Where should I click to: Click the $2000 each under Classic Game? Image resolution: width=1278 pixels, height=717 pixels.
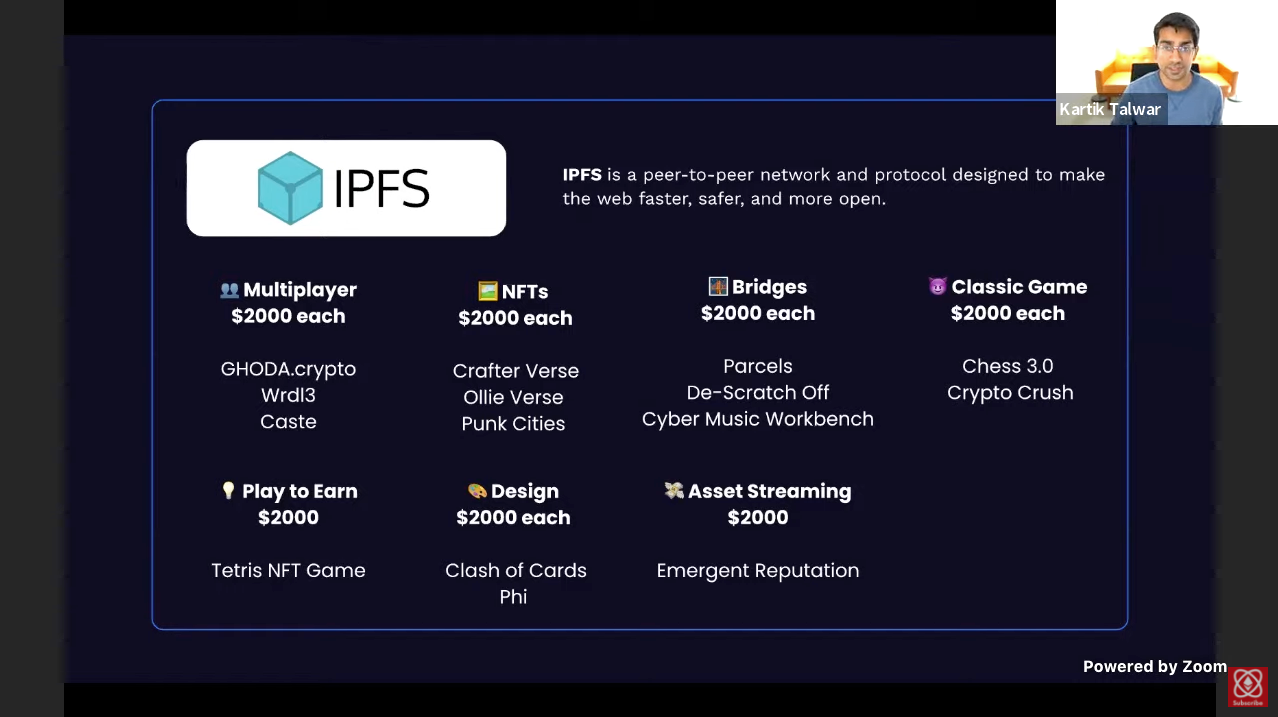click(1008, 313)
